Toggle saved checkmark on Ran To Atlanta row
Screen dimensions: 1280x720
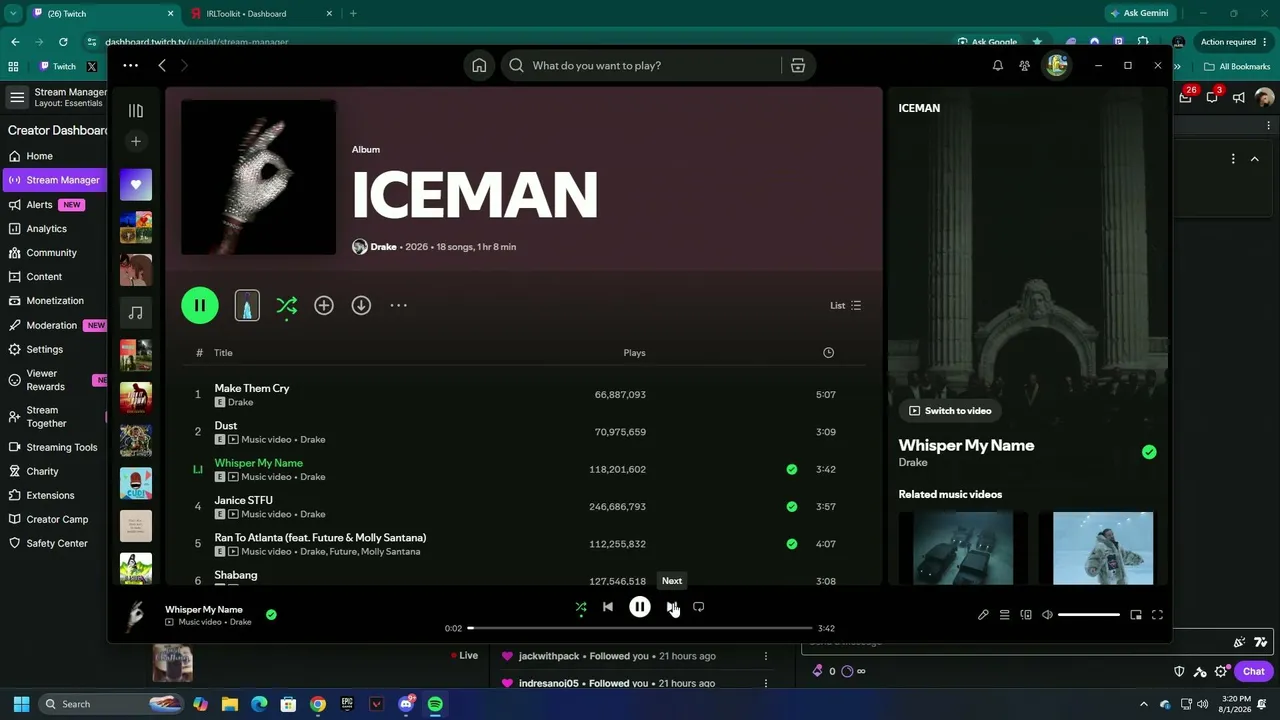tap(792, 544)
